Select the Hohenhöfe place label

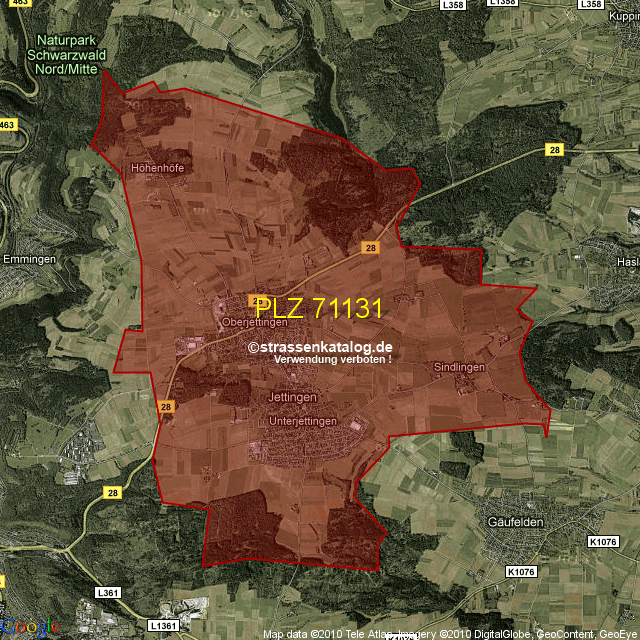[158, 168]
